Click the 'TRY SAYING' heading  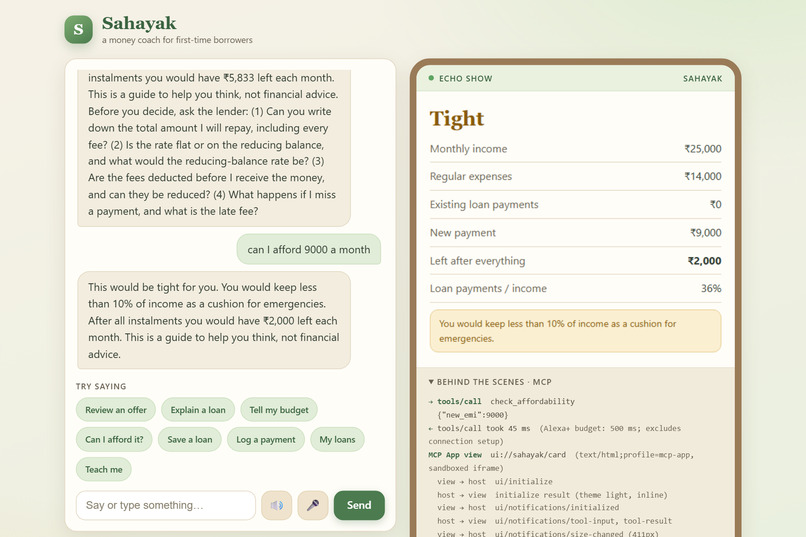coord(101,386)
